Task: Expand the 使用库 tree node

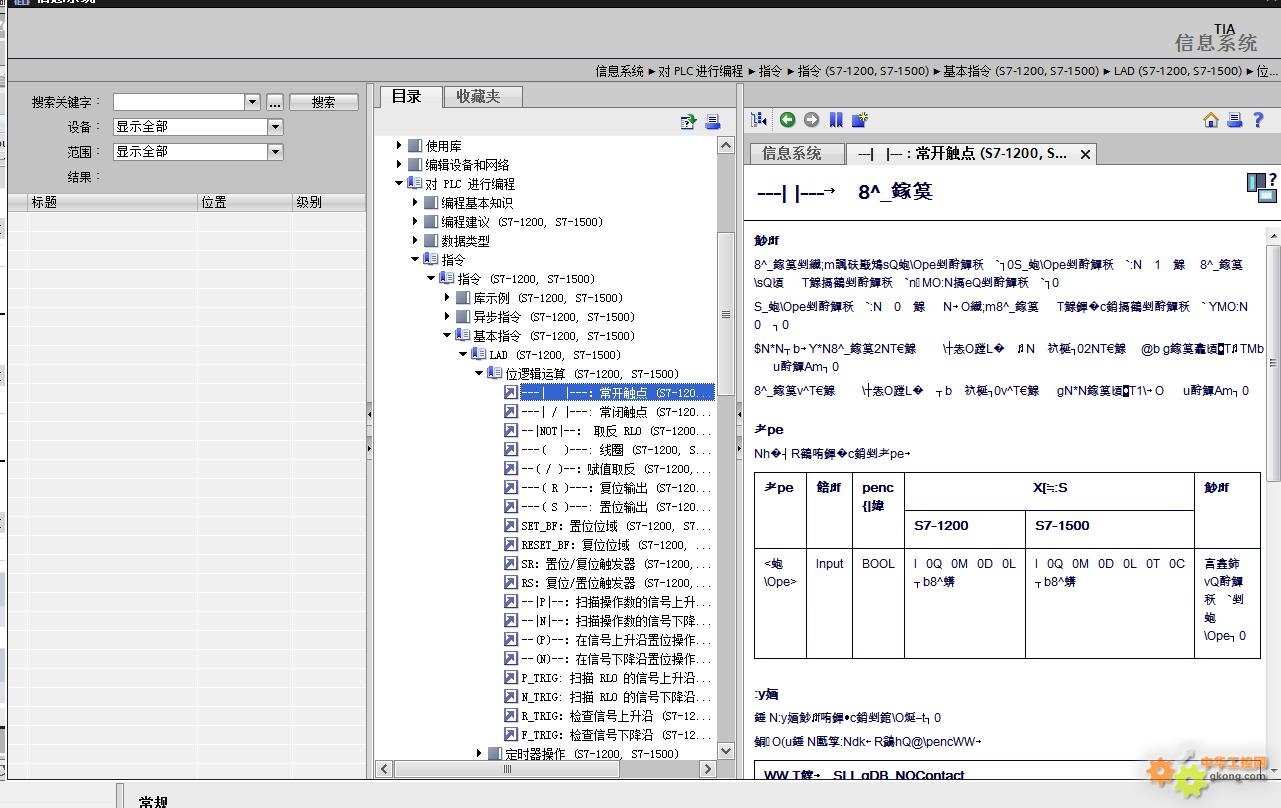Action: (399, 146)
